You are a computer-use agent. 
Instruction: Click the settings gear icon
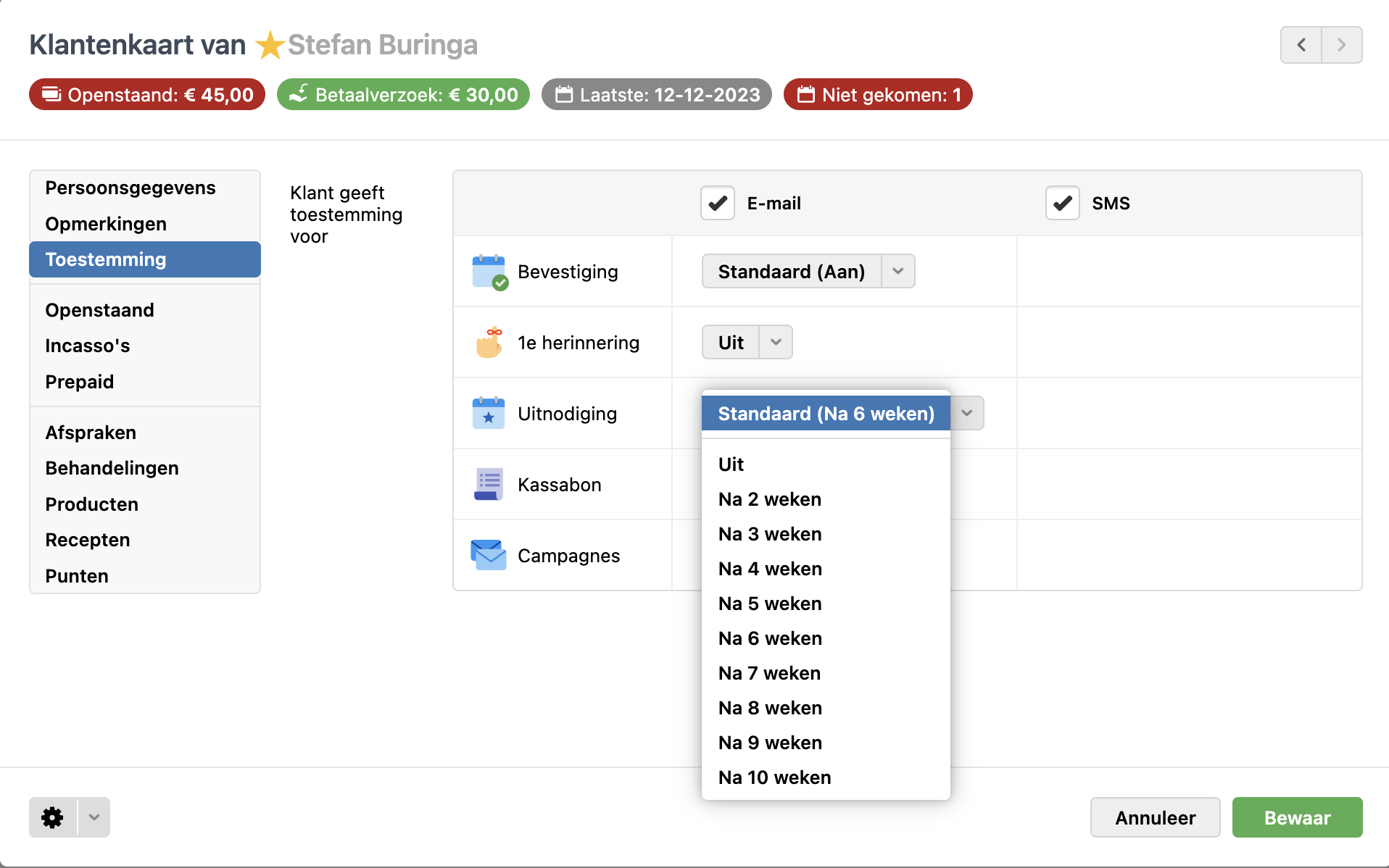pyautogui.click(x=52, y=817)
